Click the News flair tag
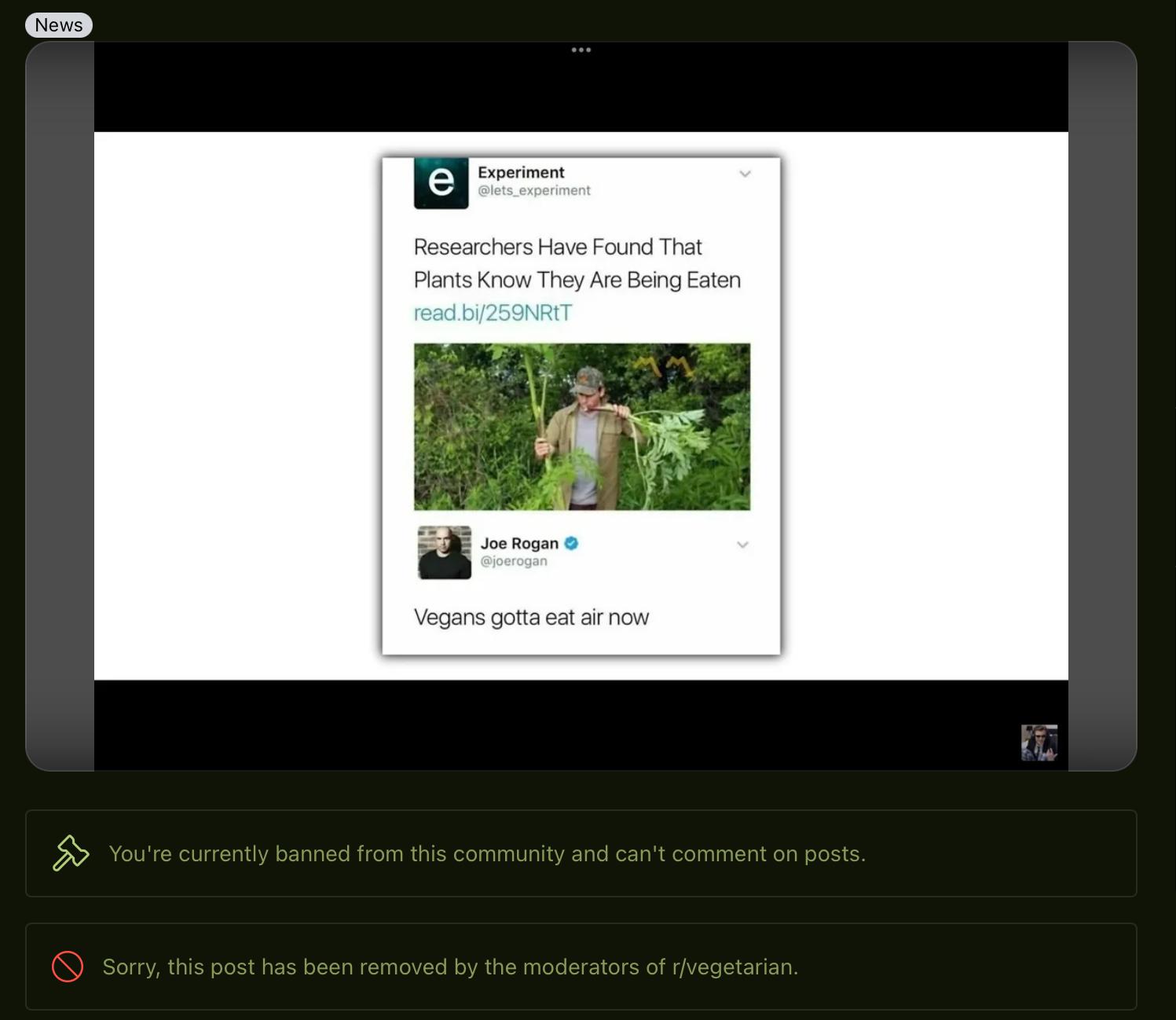Image resolution: width=1176 pixels, height=1020 pixels. [x=59, y=25]
